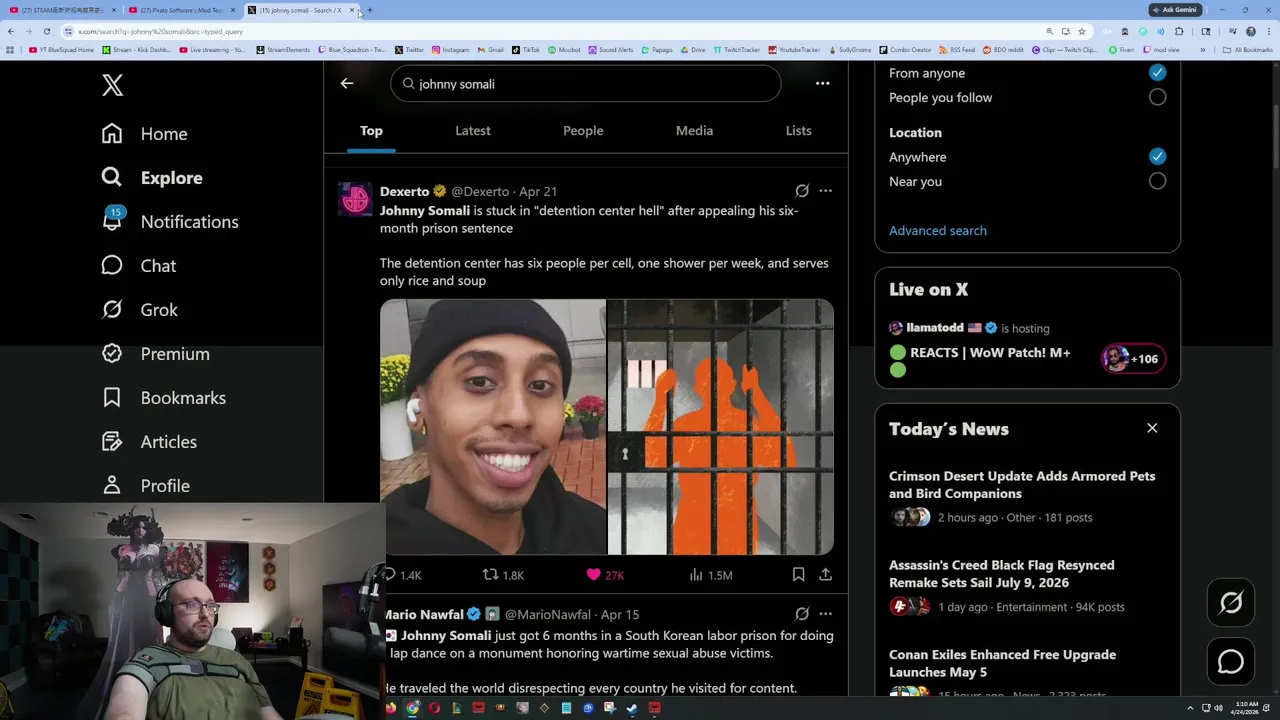Switch to People tab
Screen dimensions: 1280x720
pos(583,131)
